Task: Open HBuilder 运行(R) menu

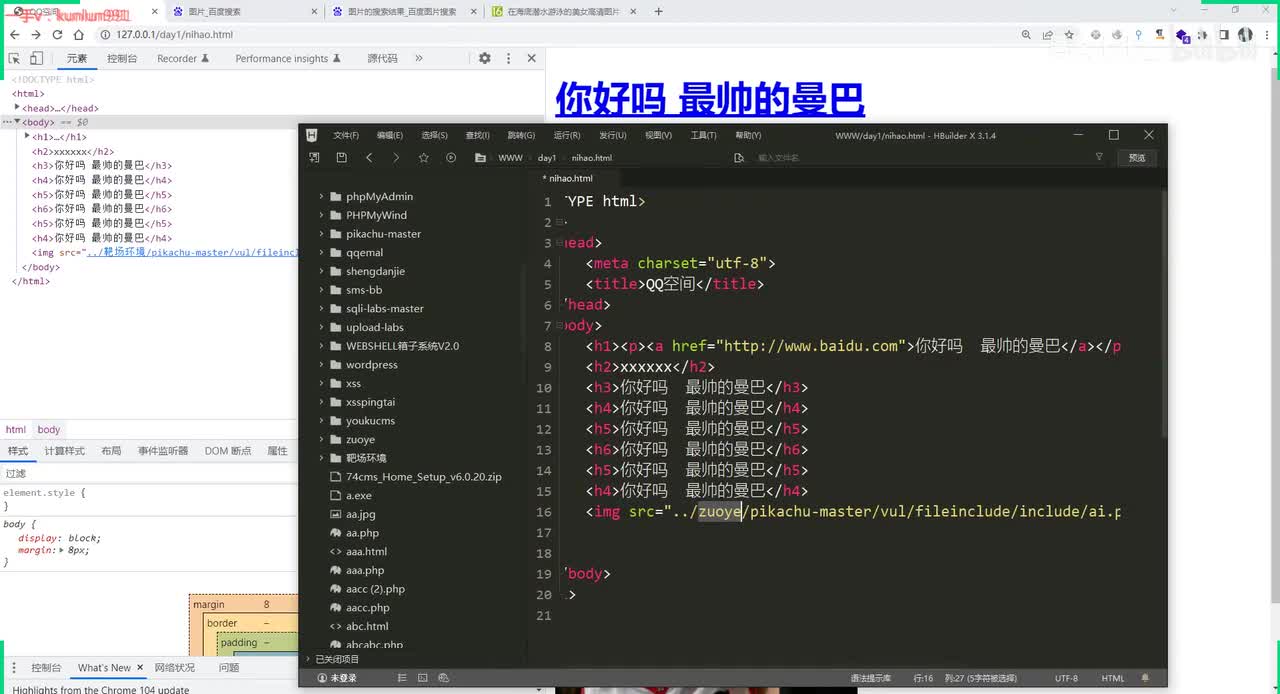Action: coord(567,135)
